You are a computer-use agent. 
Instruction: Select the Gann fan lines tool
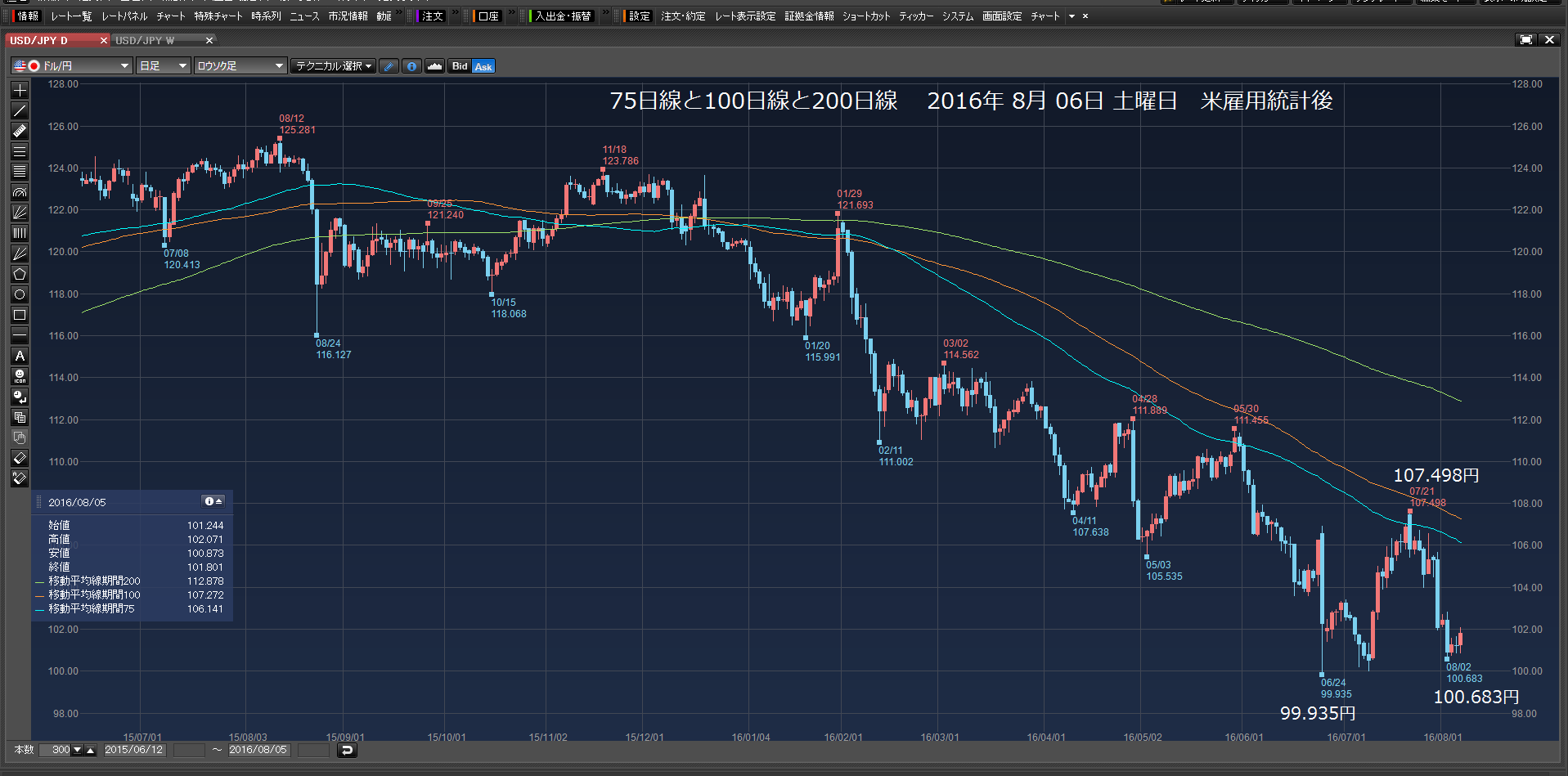tap(20, 253)
